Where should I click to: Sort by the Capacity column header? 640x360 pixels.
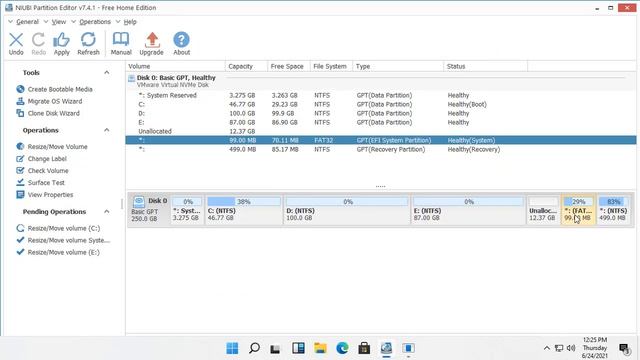(246, 66)
